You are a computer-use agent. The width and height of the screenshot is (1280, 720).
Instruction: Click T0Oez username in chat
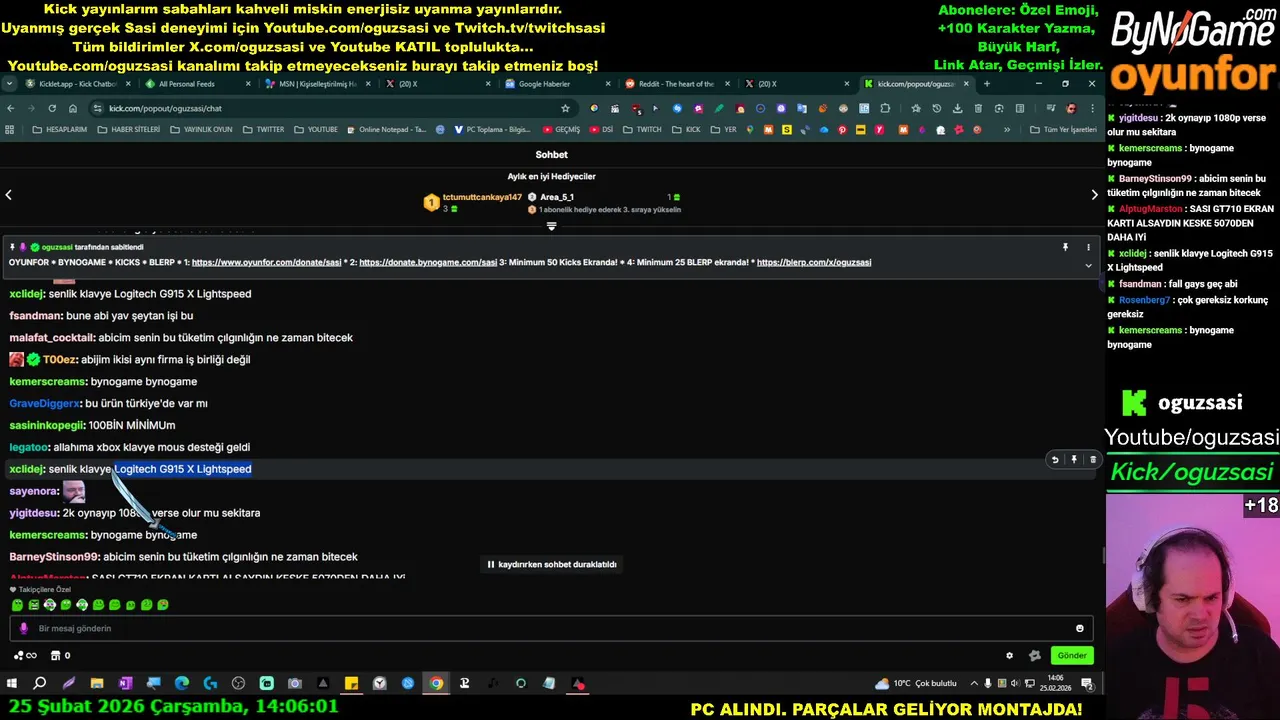[60, 360]
